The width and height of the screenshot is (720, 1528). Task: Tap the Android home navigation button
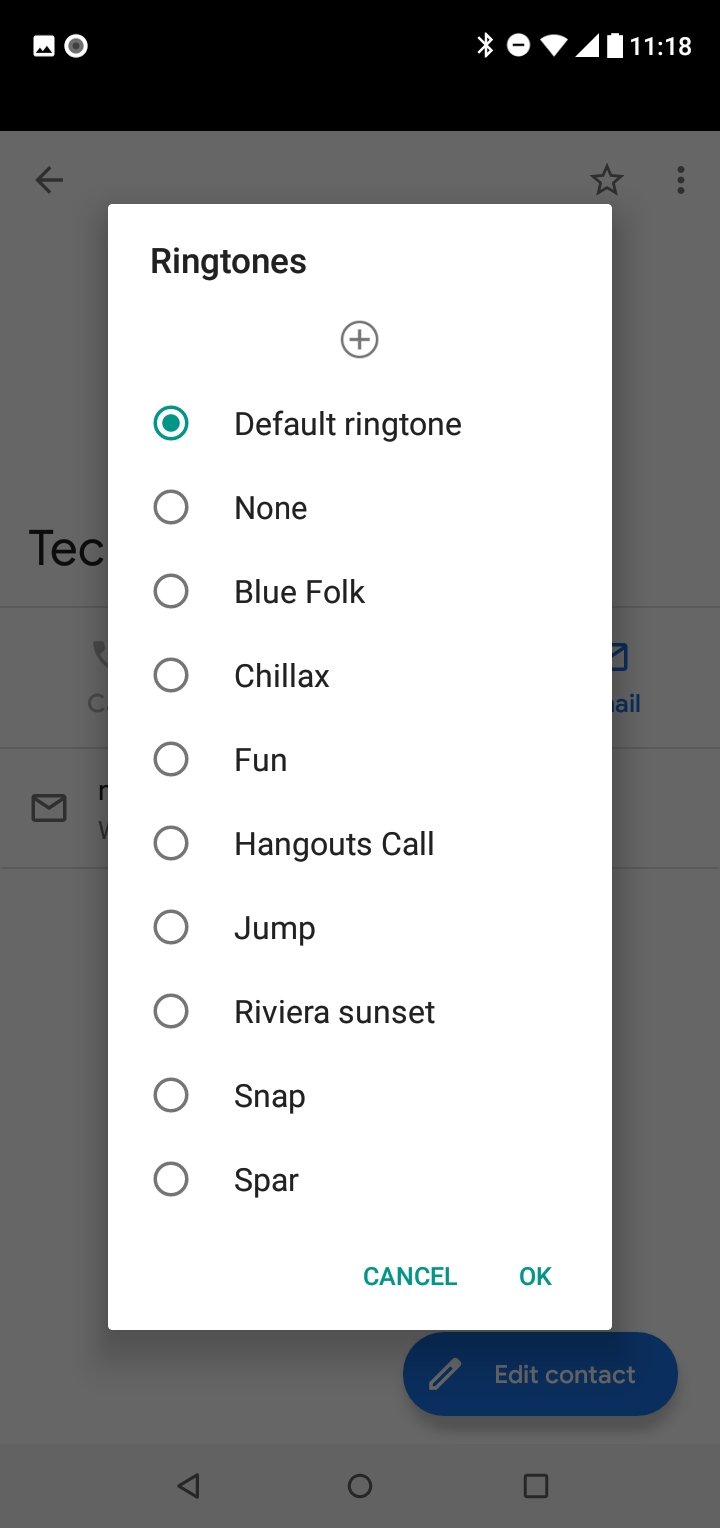coord(360,1486)
